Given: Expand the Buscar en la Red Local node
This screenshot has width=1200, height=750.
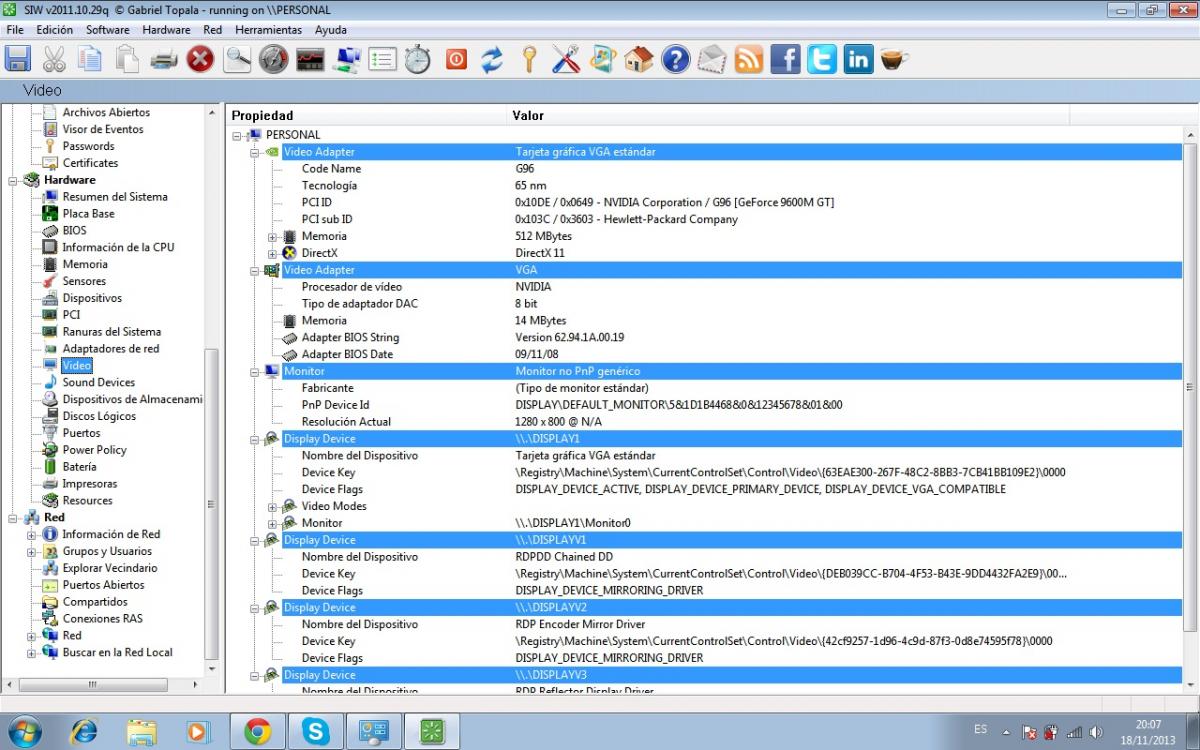Looking at the screenshot, I should click(31, 652).
